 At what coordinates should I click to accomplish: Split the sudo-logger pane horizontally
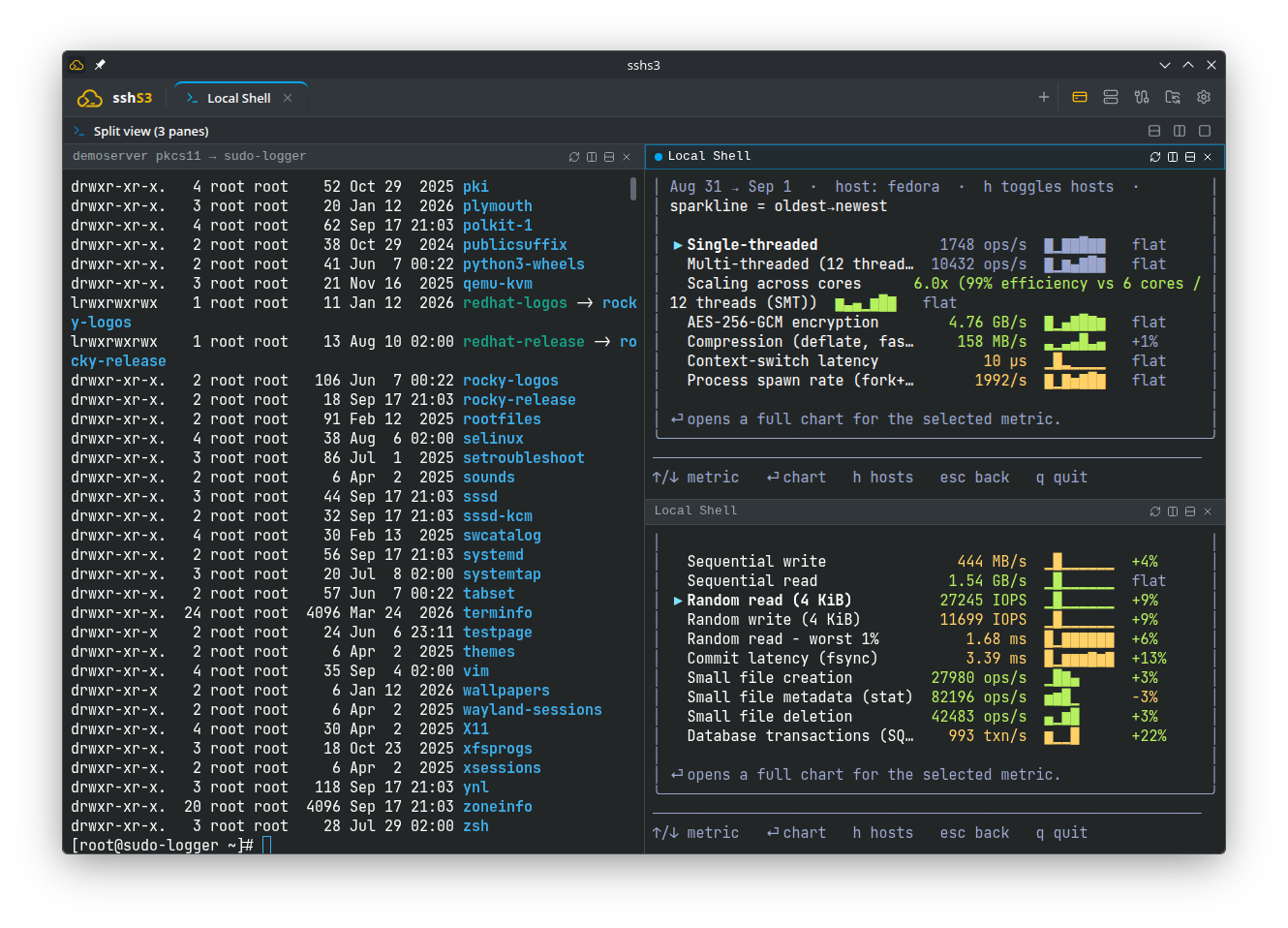click(x=609, y=157)
